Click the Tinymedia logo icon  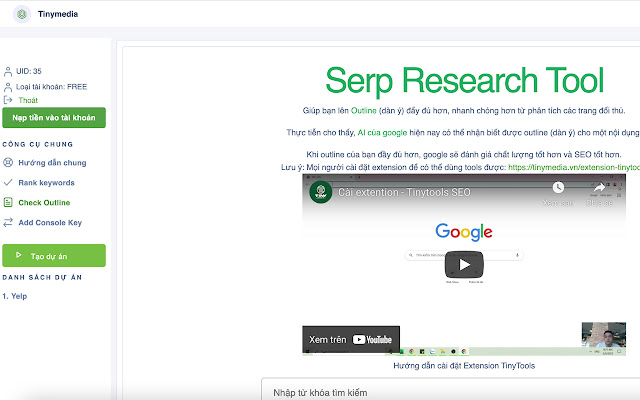tap(22, 14)
